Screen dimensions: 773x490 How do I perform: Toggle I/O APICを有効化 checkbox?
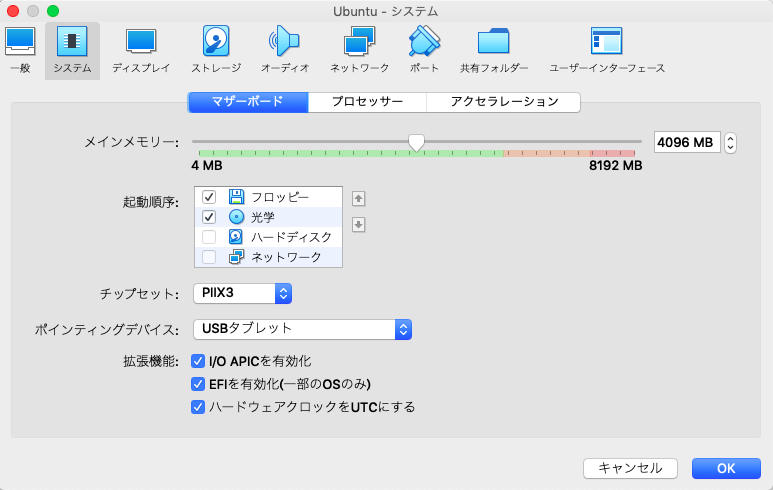[198, 361]
